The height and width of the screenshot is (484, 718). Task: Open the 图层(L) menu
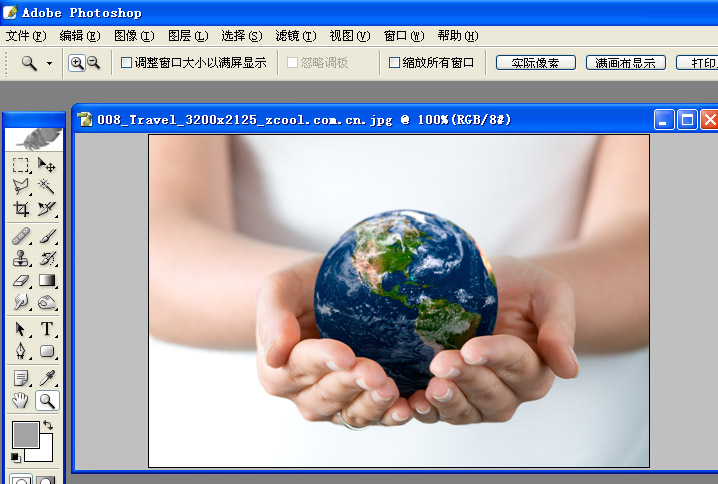(x=188, y=36)
